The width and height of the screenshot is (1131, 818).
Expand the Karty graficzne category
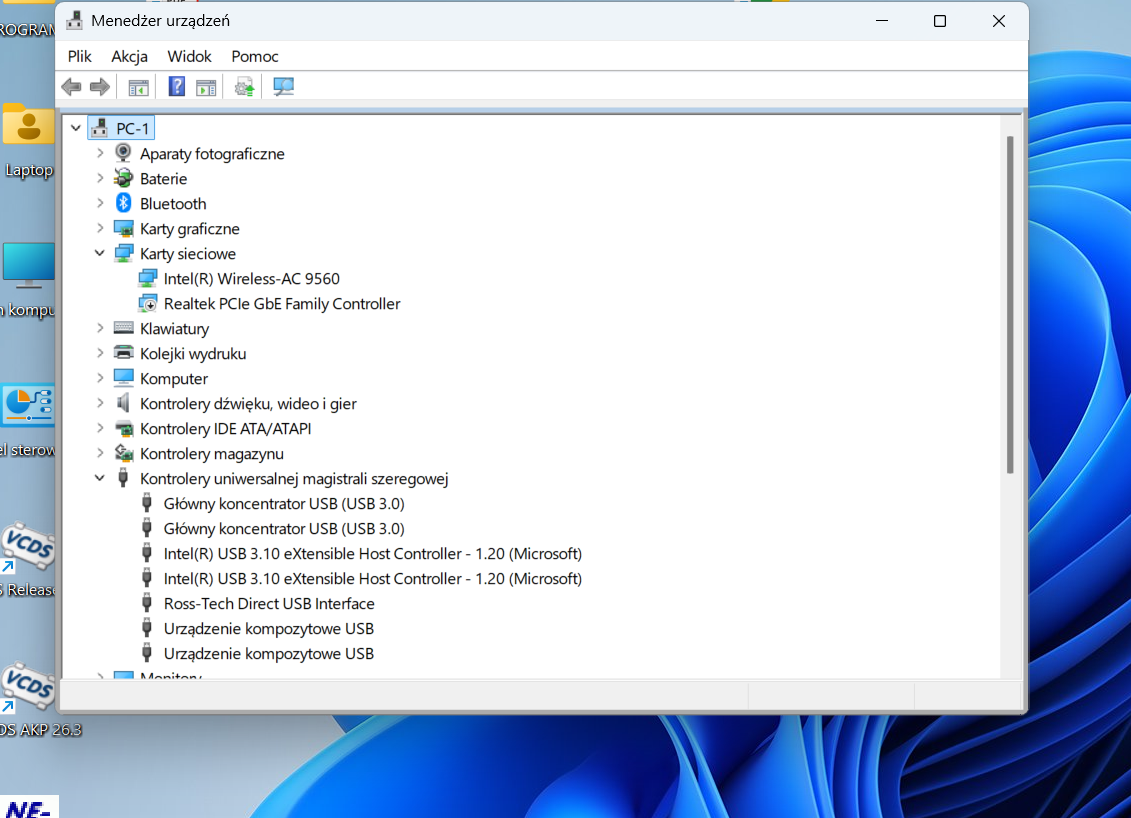100,229
